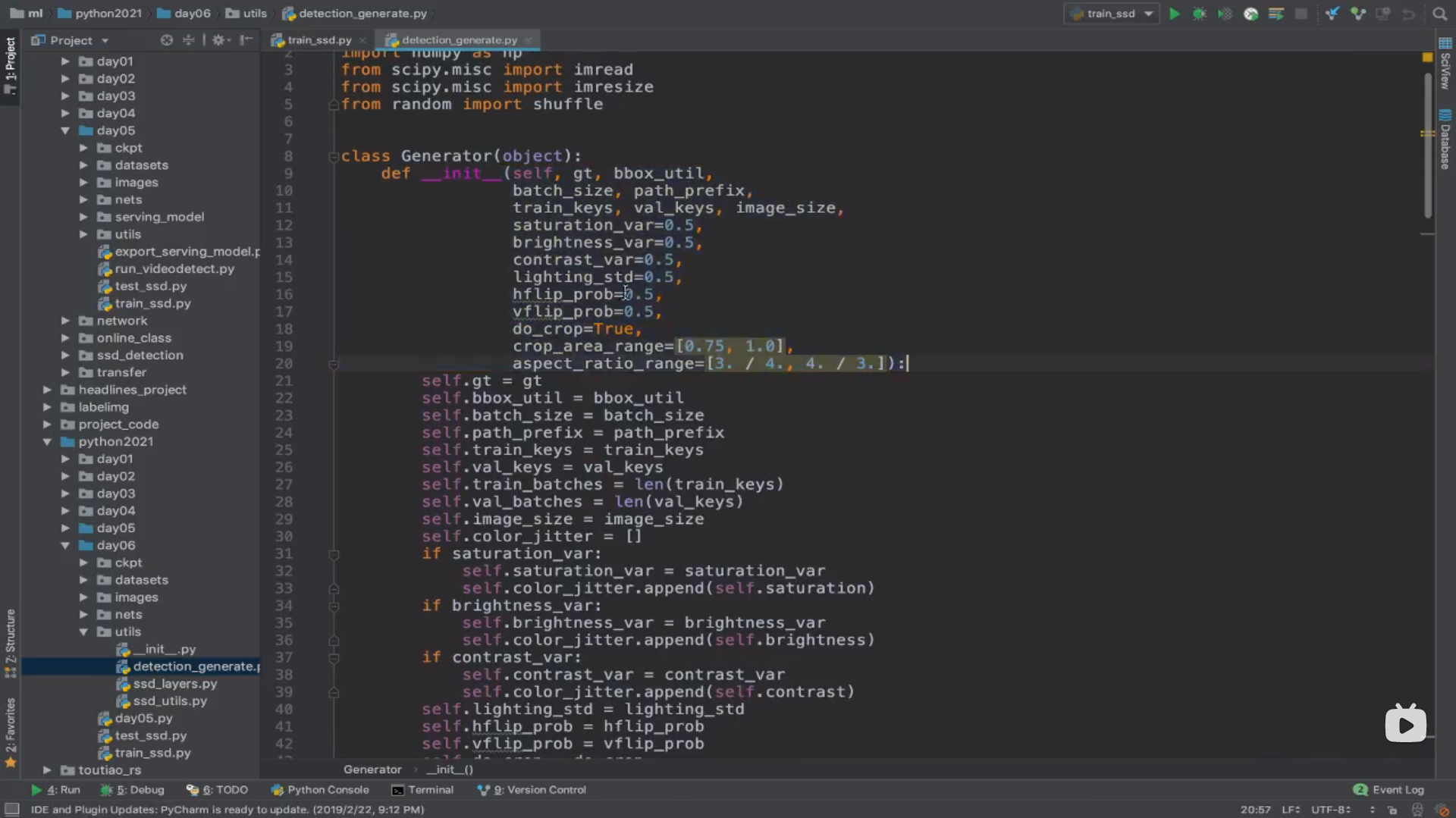Expand the top day01 folder
This screenshot has width=1456, height=818.
pos(65,61)
